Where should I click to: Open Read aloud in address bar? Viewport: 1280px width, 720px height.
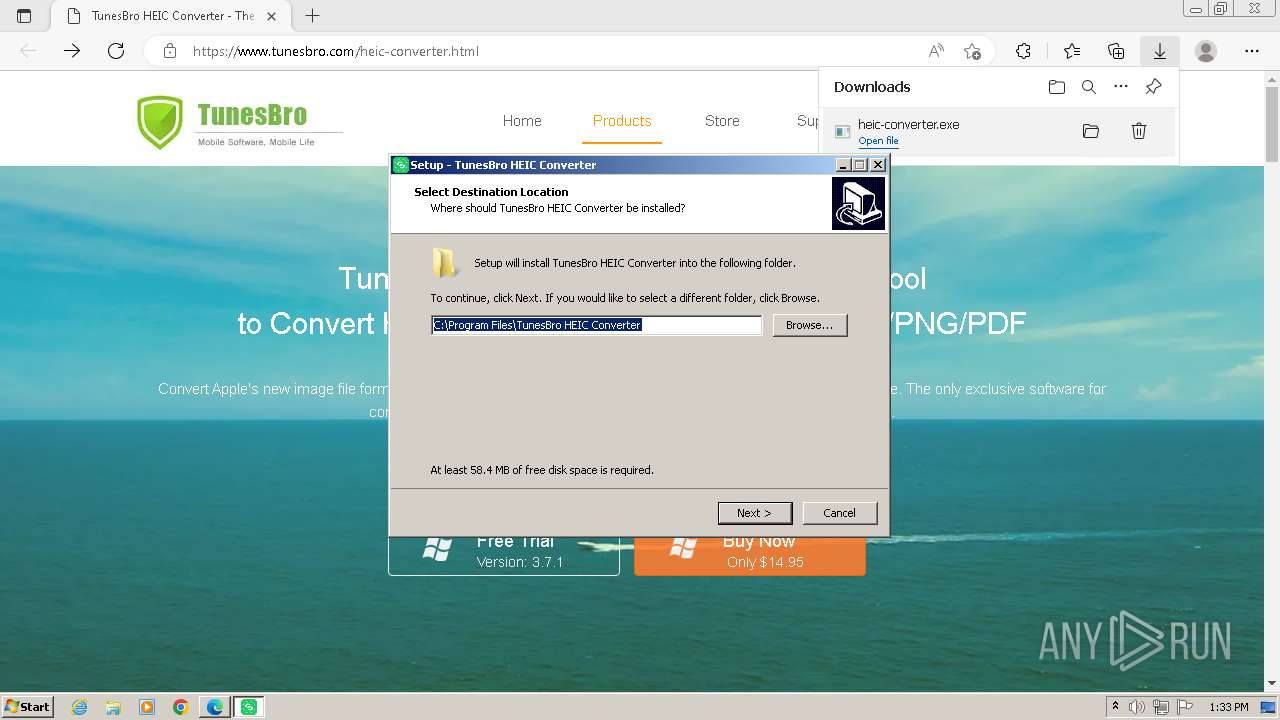point(936,51)
